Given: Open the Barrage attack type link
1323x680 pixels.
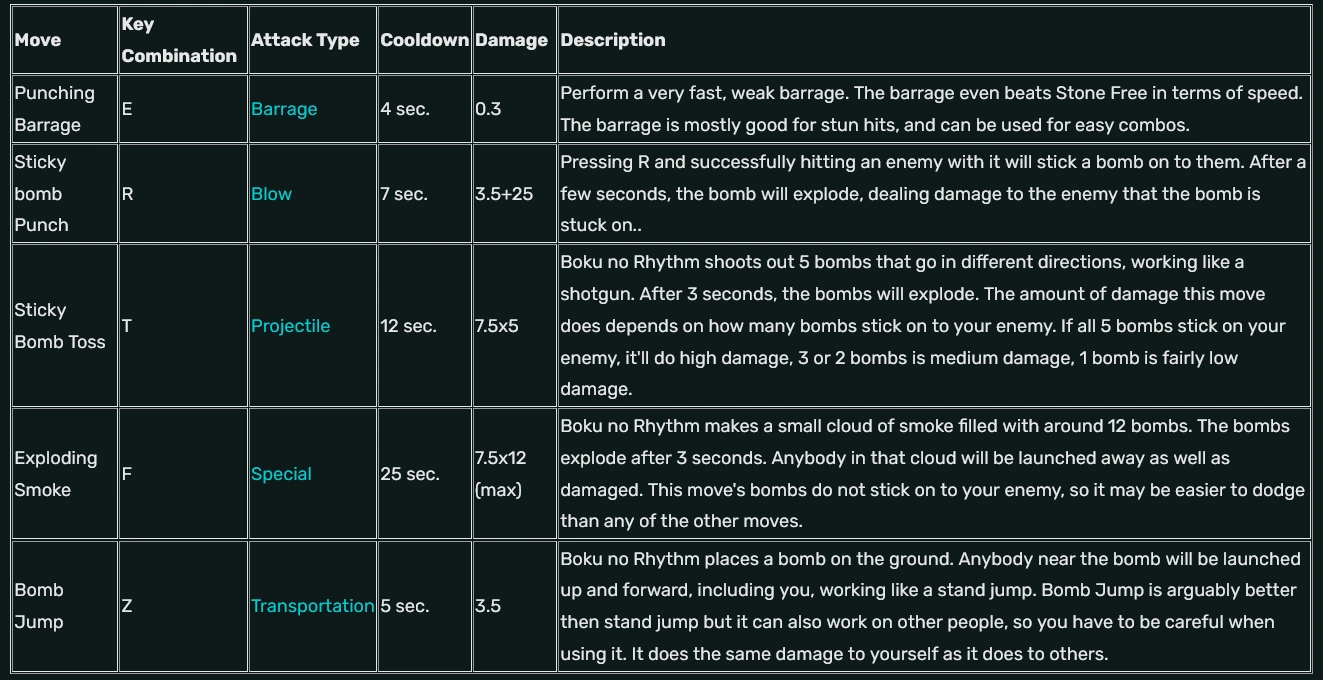Looking at the screenshot, I should coord(284,109).
